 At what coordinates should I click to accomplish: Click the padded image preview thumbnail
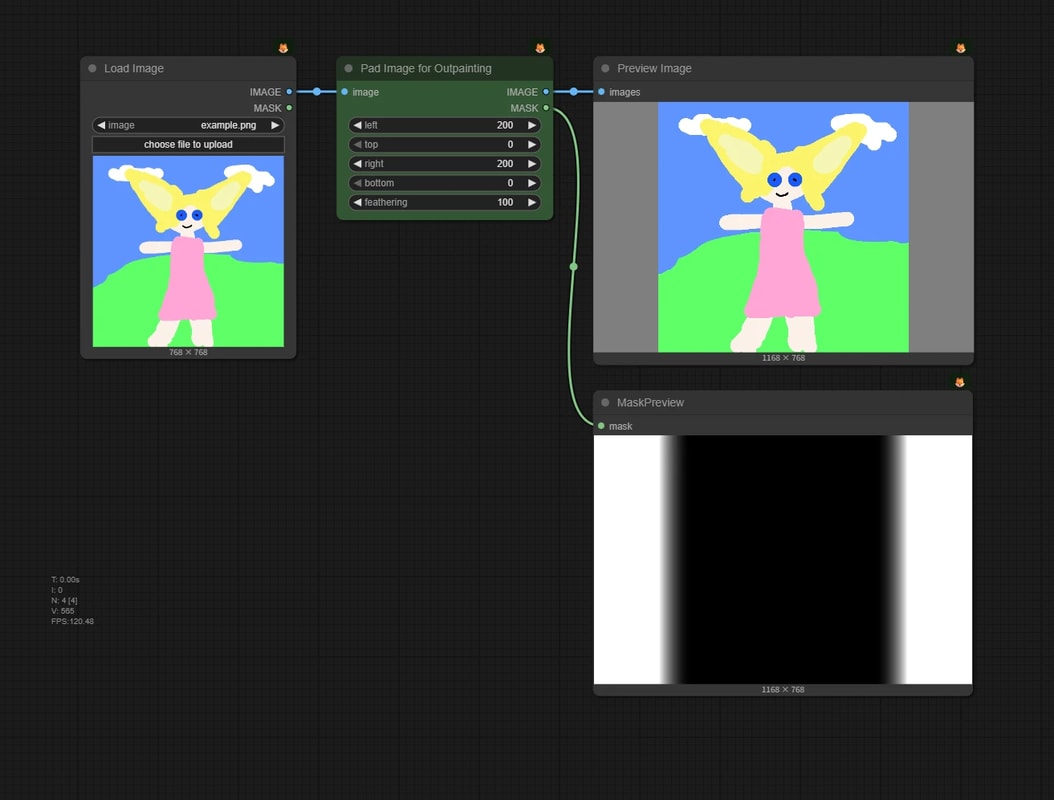pyautogui.click(x=783, y=227)
